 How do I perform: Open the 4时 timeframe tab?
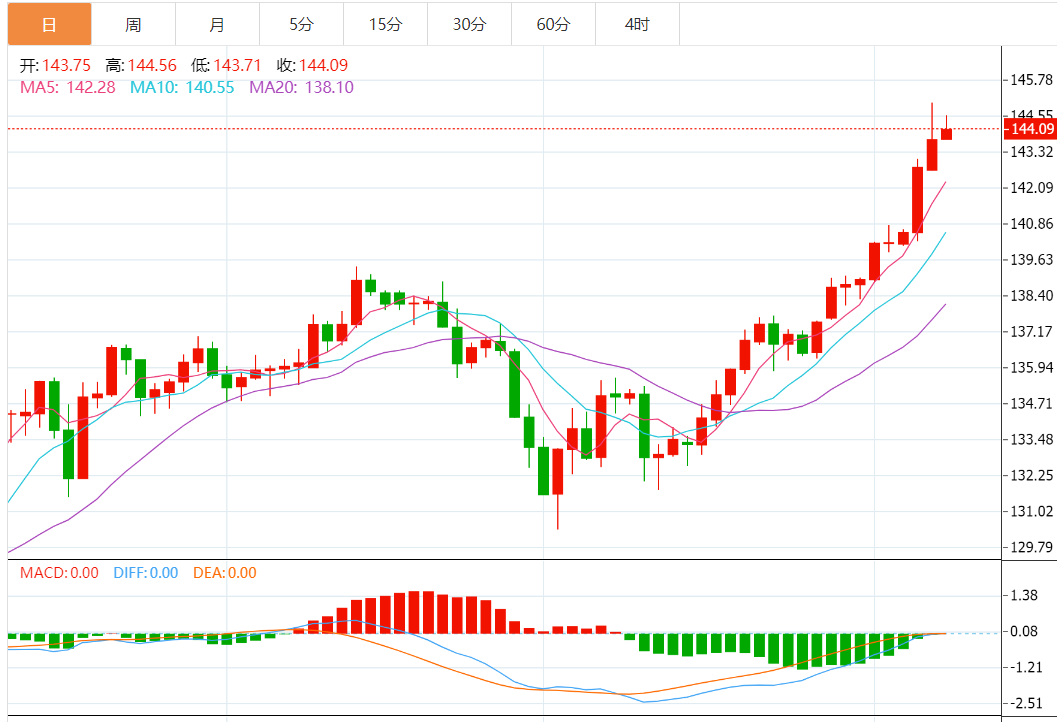tap(637, 24)
